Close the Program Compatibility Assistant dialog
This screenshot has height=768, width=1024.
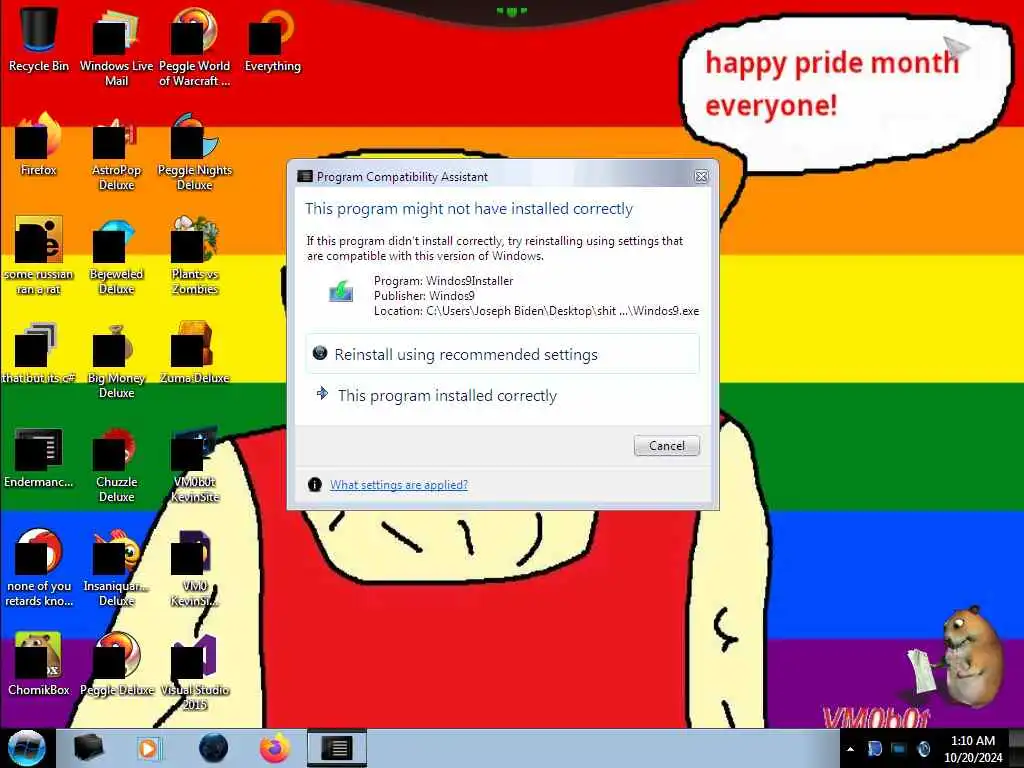click(x=701, y=176)
